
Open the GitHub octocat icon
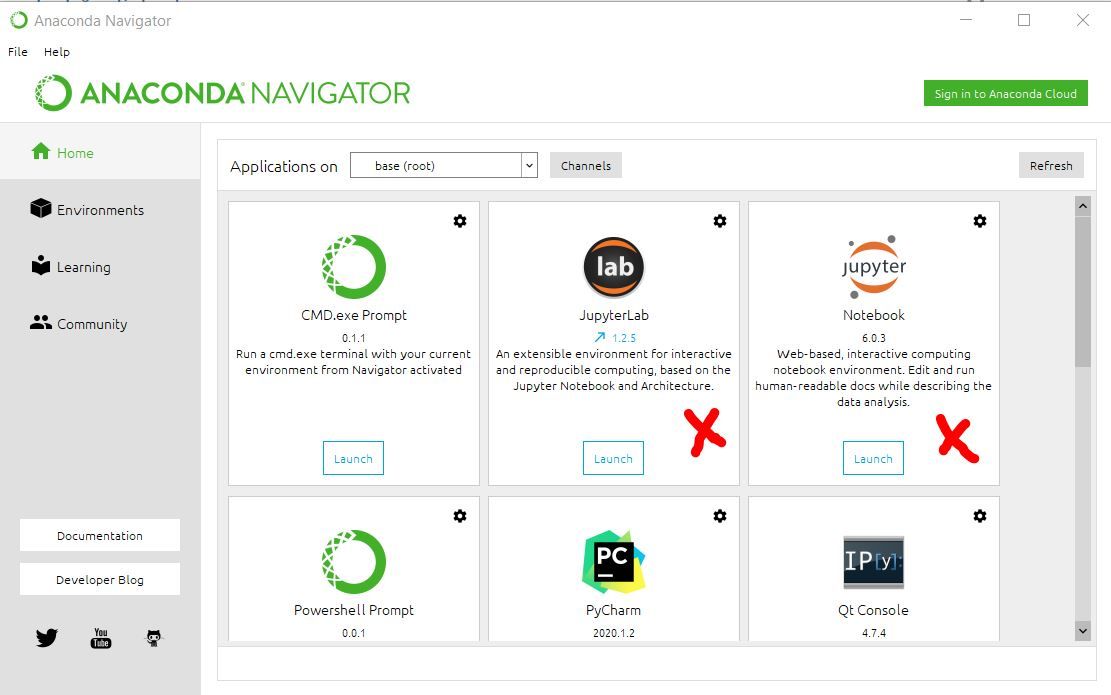(x=154, y=638)
